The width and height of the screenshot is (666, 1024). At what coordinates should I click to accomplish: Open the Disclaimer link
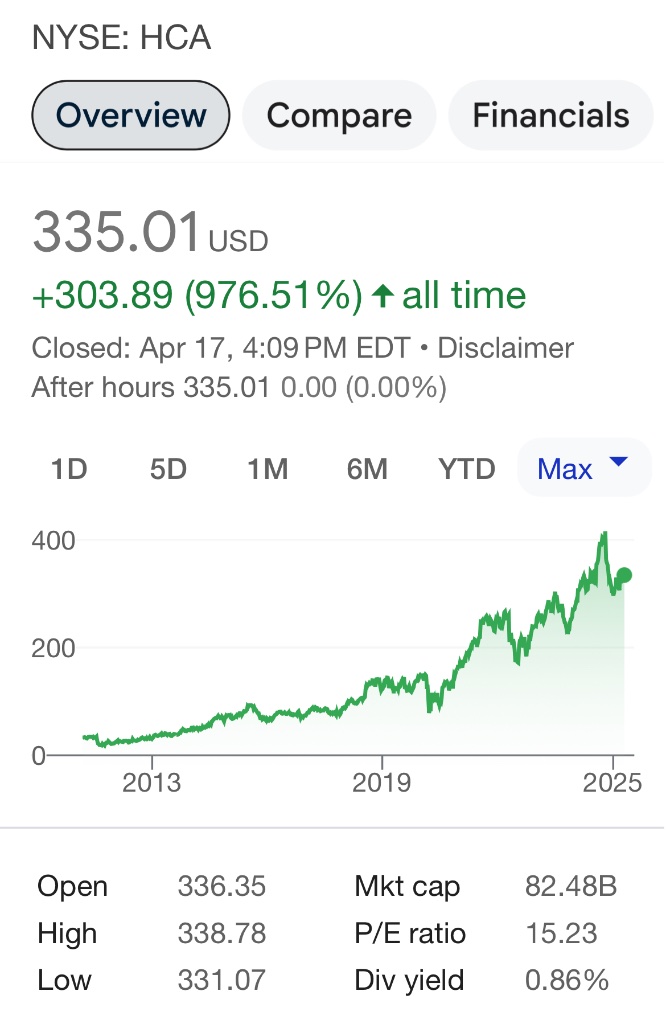[505, 348]
